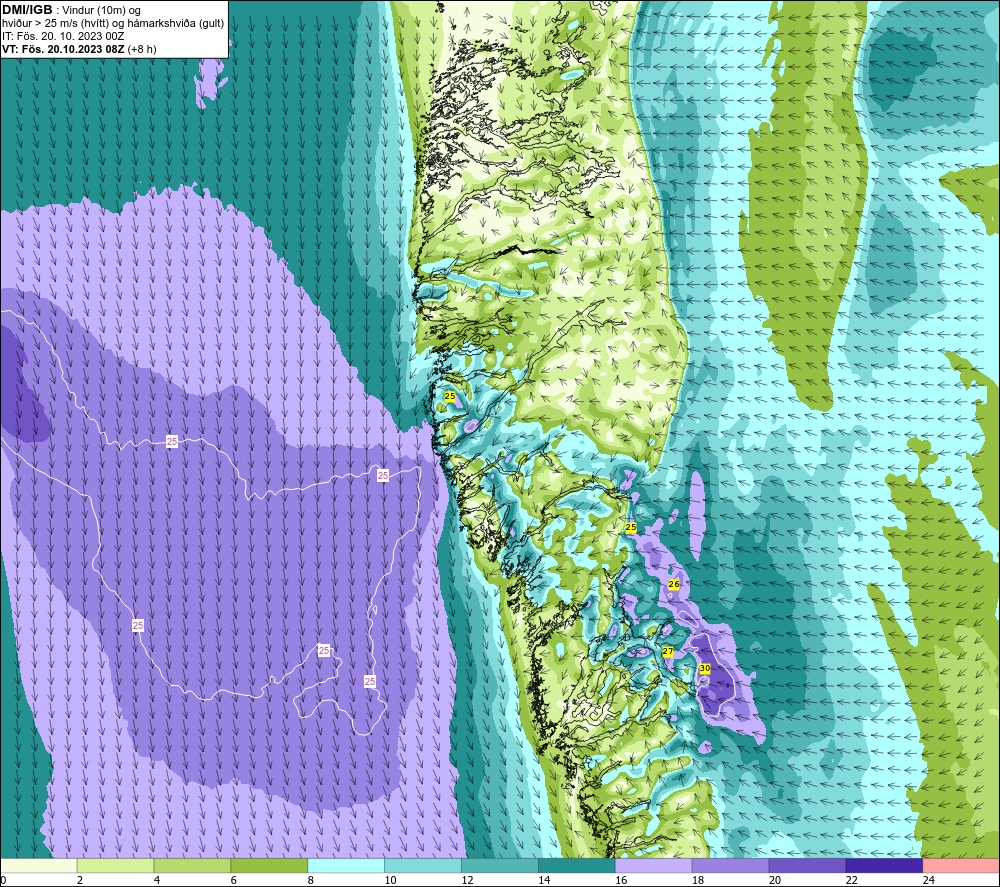Click the '(+8 h)' forecast offset text
This screenshot has height=887, width=1000.
point(142,49)
